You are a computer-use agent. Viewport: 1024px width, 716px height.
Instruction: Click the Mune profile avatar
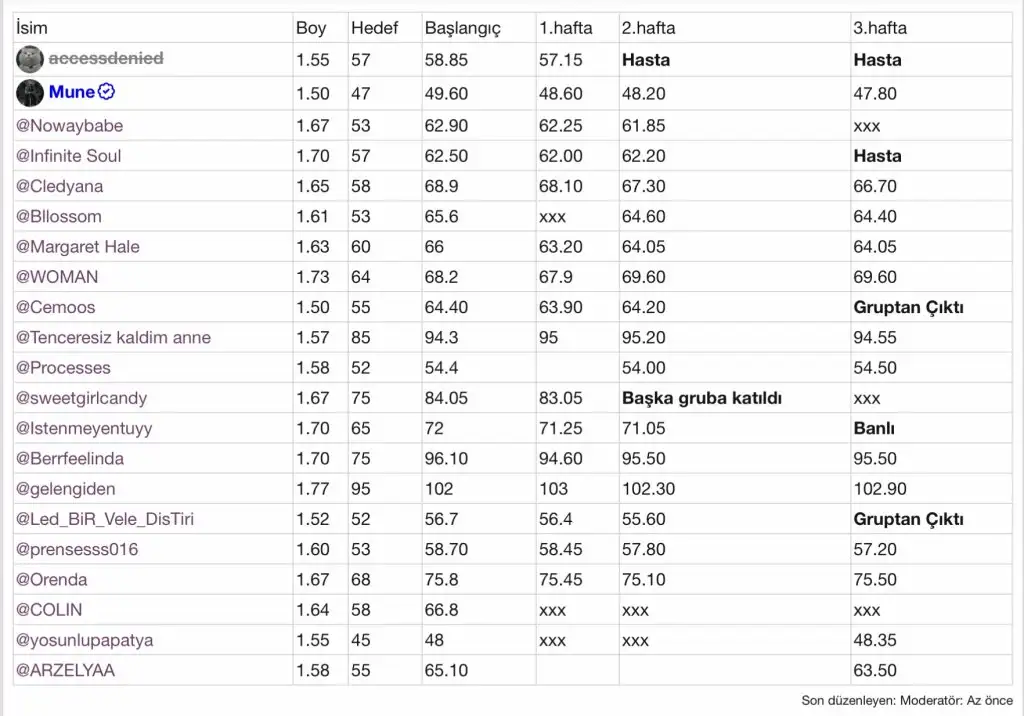point(30,93)
